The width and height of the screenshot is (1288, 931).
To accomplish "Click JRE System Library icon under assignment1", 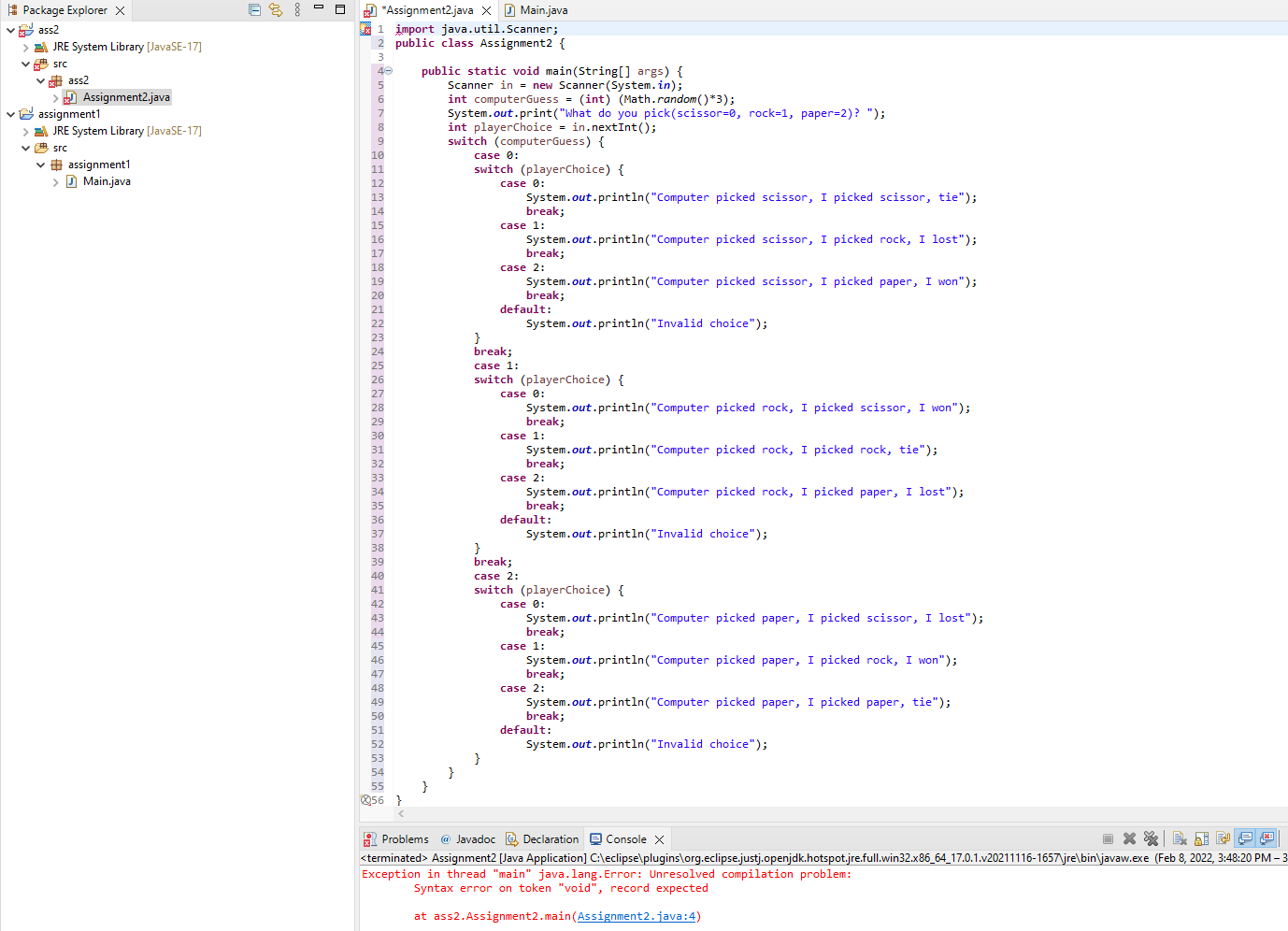I will 41,131.
